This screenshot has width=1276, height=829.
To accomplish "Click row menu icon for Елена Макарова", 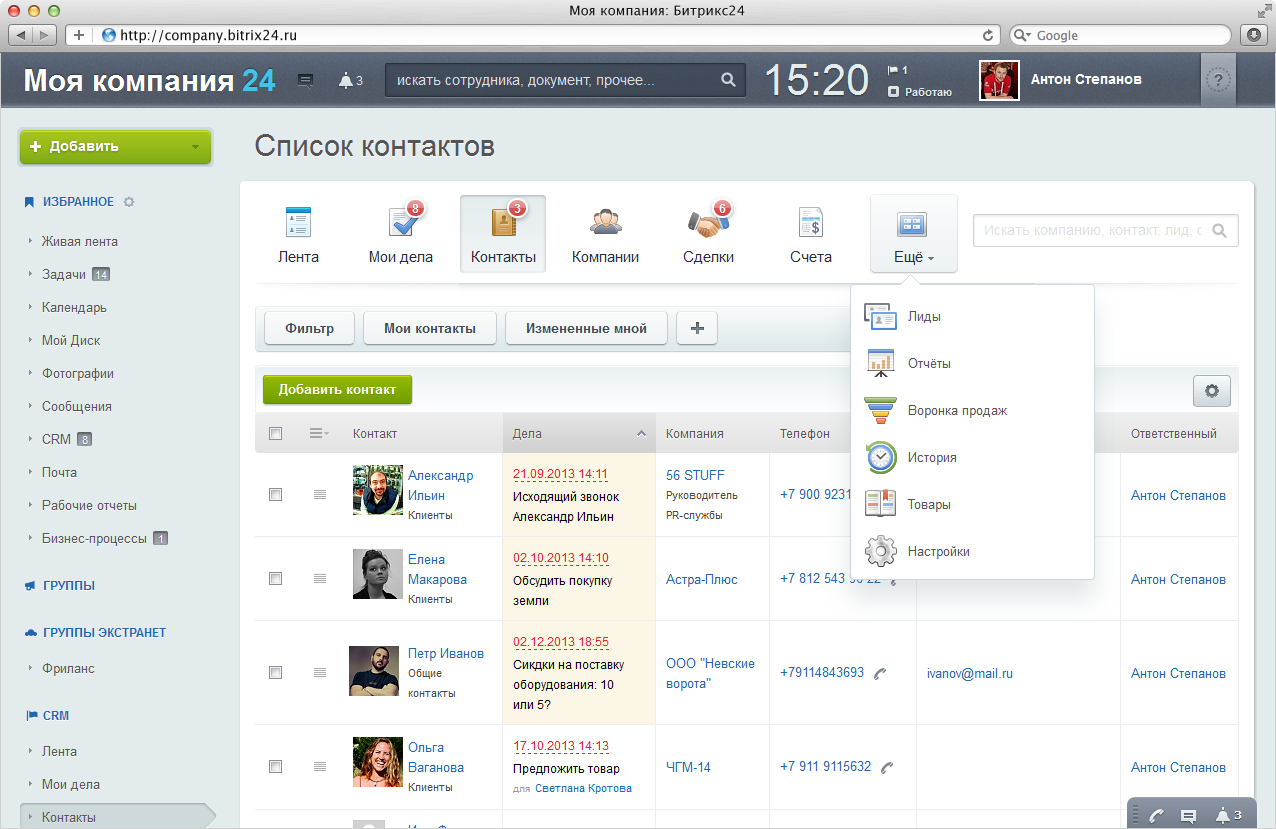I will pyautogui.click(x=320, y=578).
